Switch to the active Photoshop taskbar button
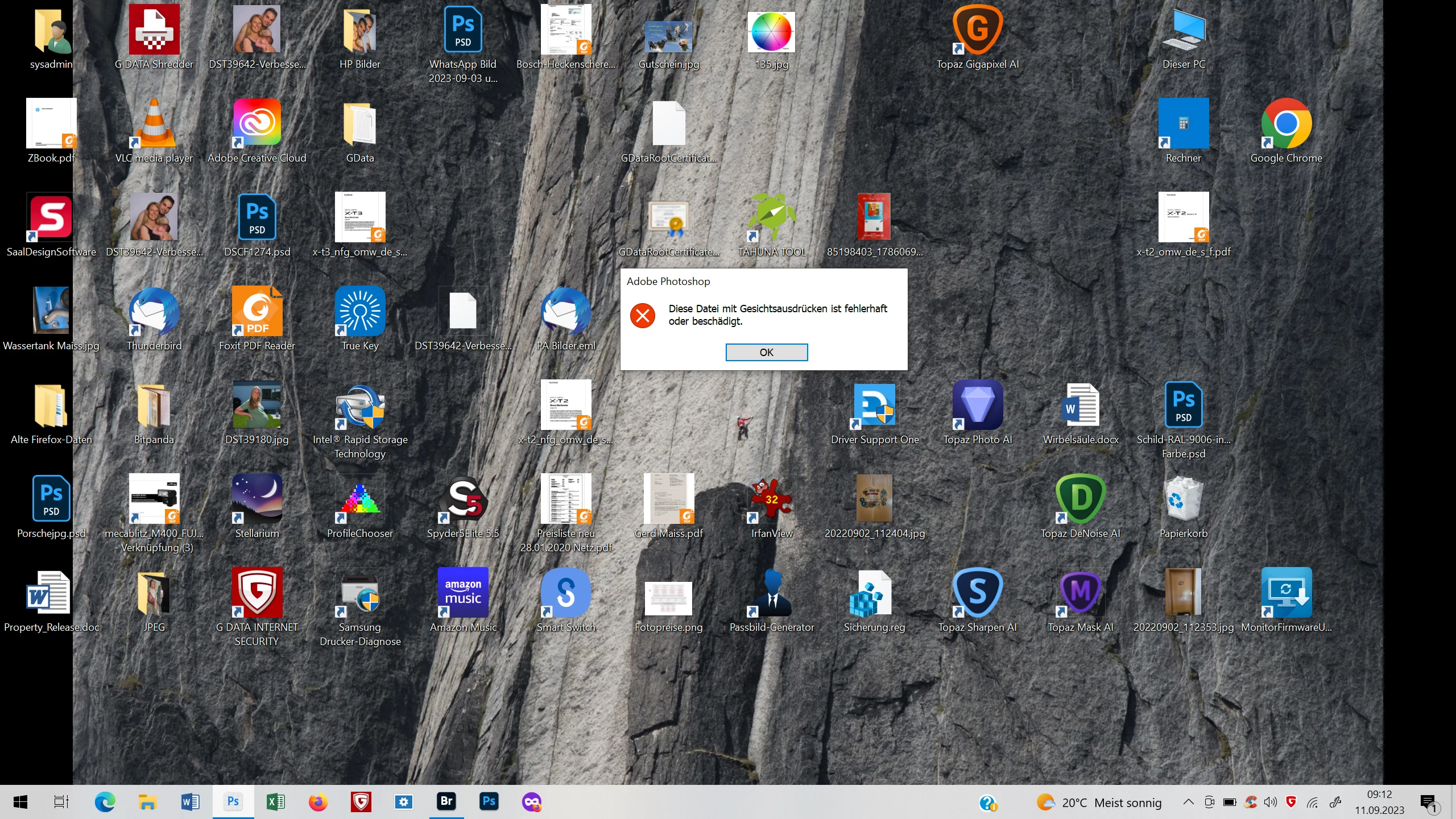 pos(233,802)
